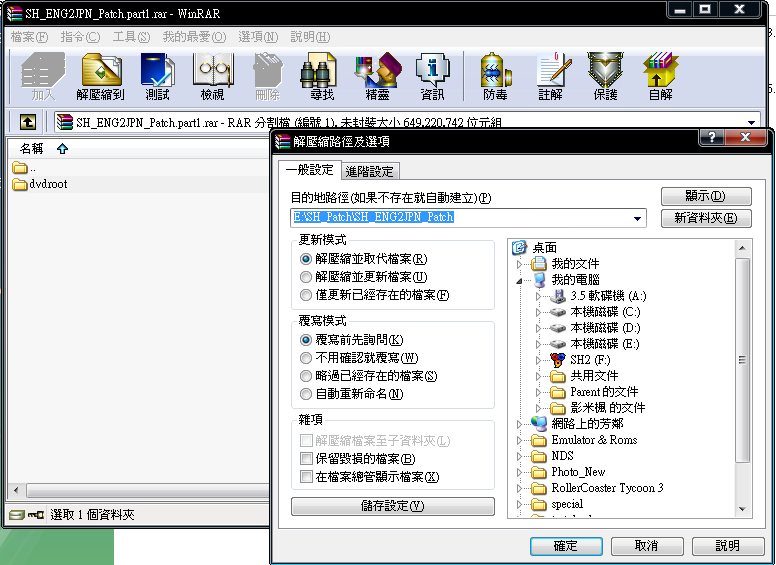Viewport: 776px width, 565px height.
Task: Switch to 一般設定 tab
Action: pos(310,170)
